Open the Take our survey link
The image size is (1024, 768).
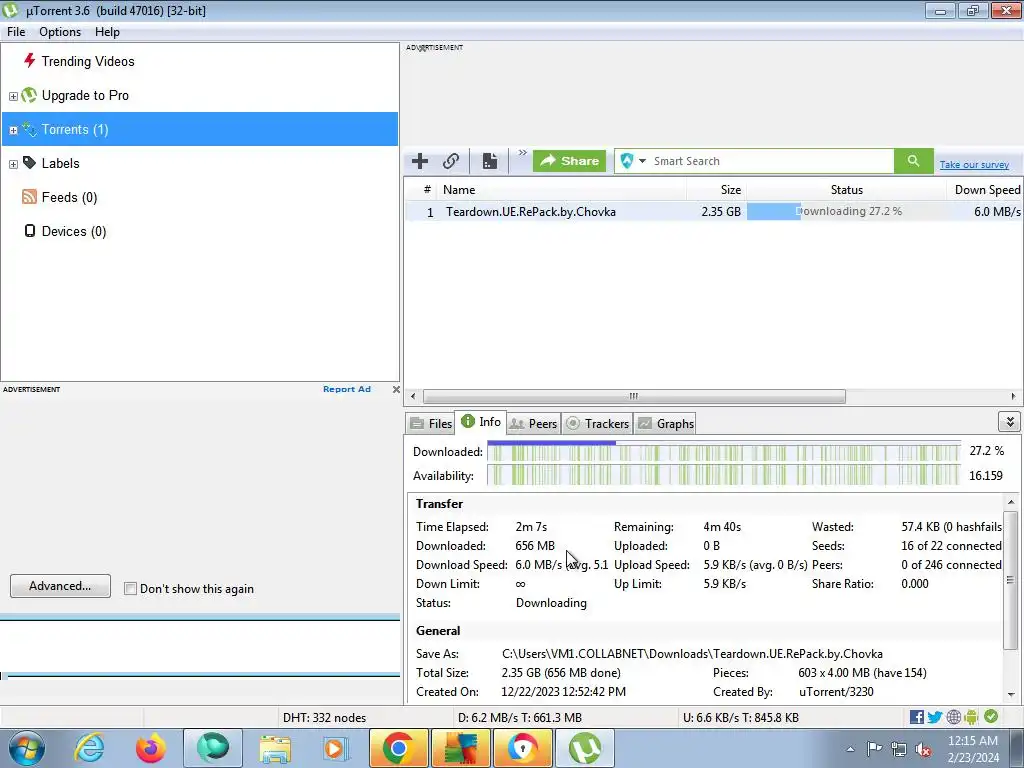(974, 165)
